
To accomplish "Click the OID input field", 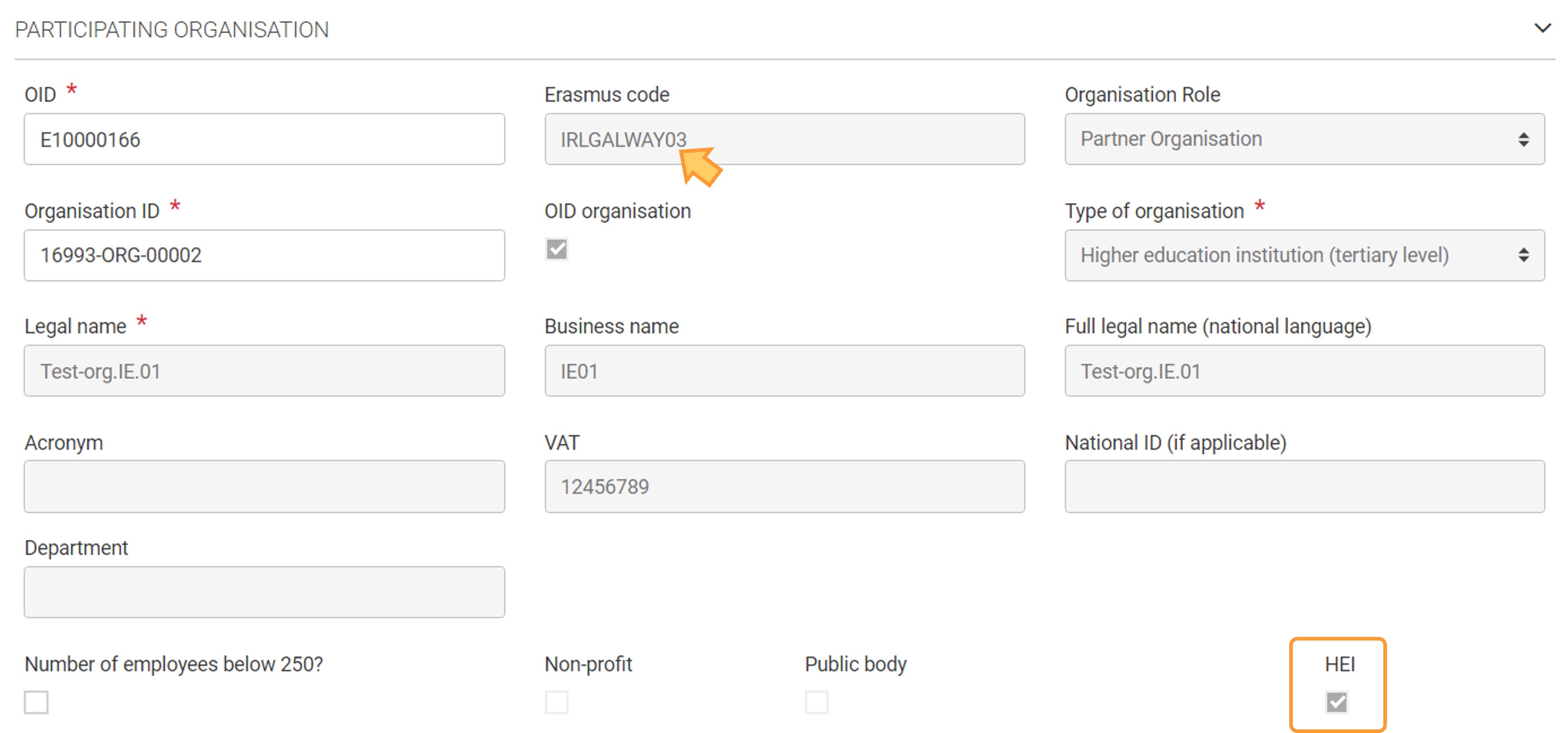I will [264, 139].
